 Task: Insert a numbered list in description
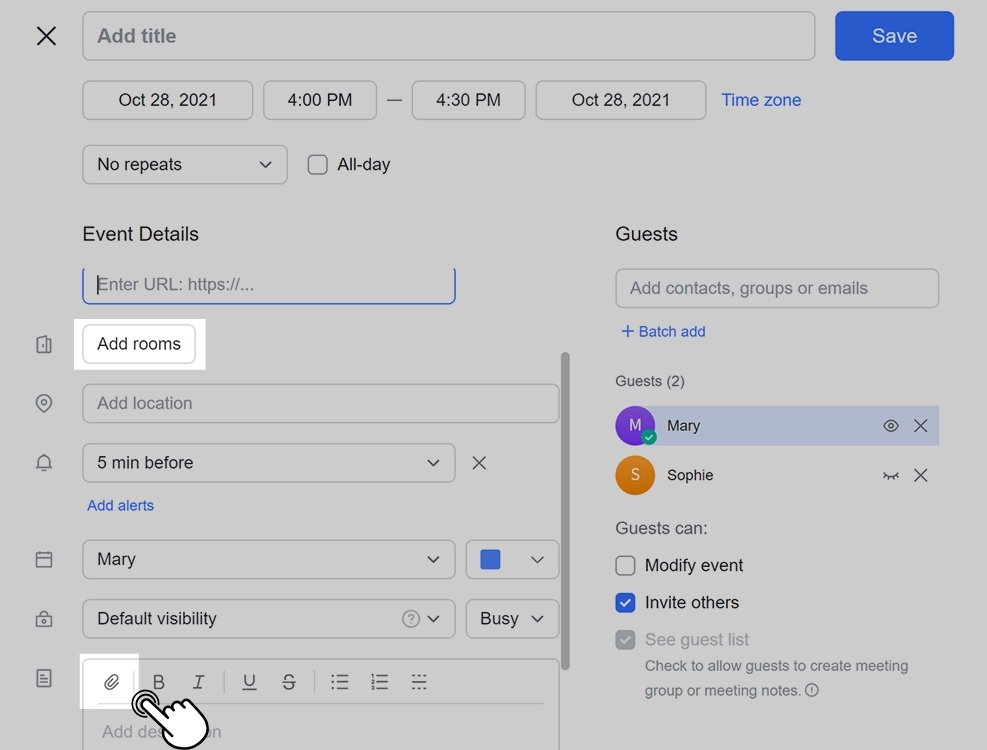click(x=379, y=682)
